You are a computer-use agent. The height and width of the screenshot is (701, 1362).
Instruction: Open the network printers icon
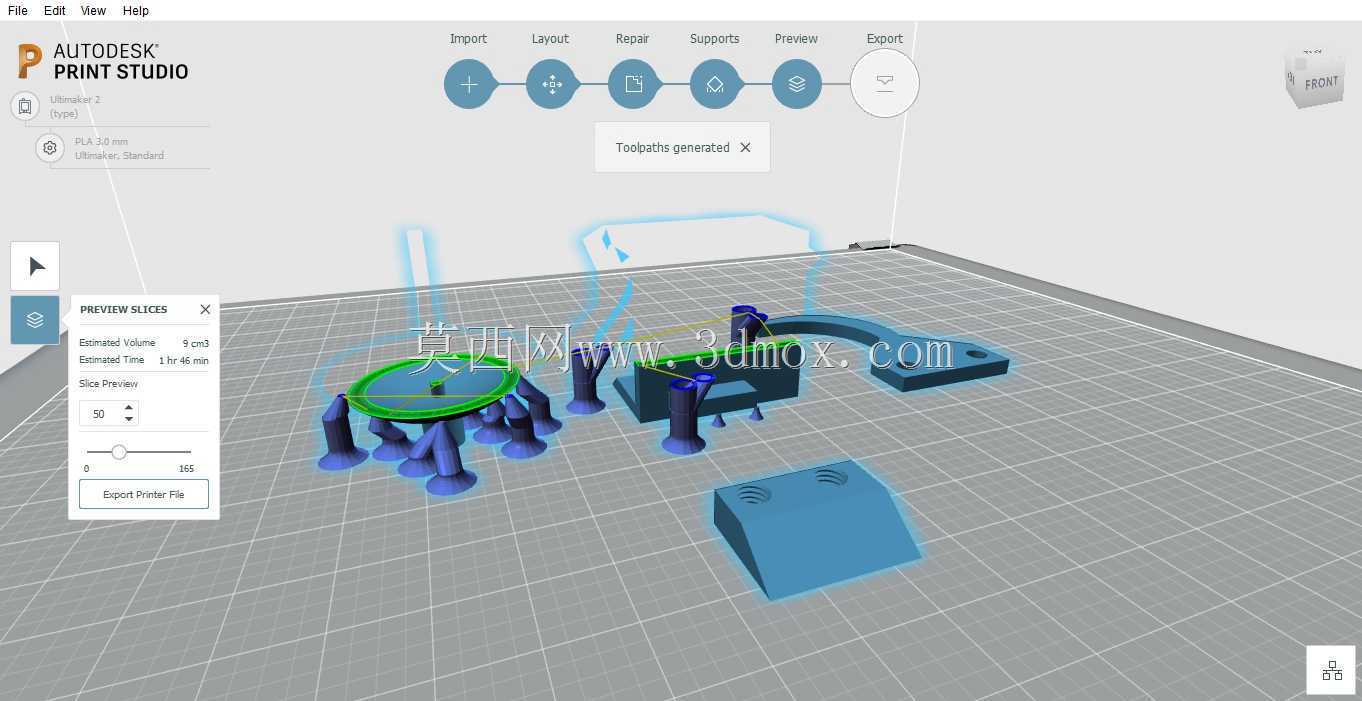pyautogui.click(x=1332, y=670)
